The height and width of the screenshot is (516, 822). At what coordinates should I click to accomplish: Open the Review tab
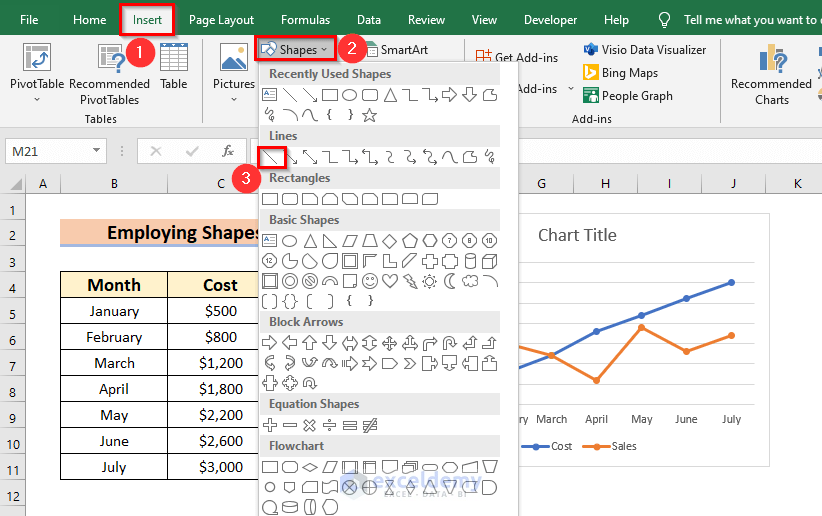coord(426,20)
